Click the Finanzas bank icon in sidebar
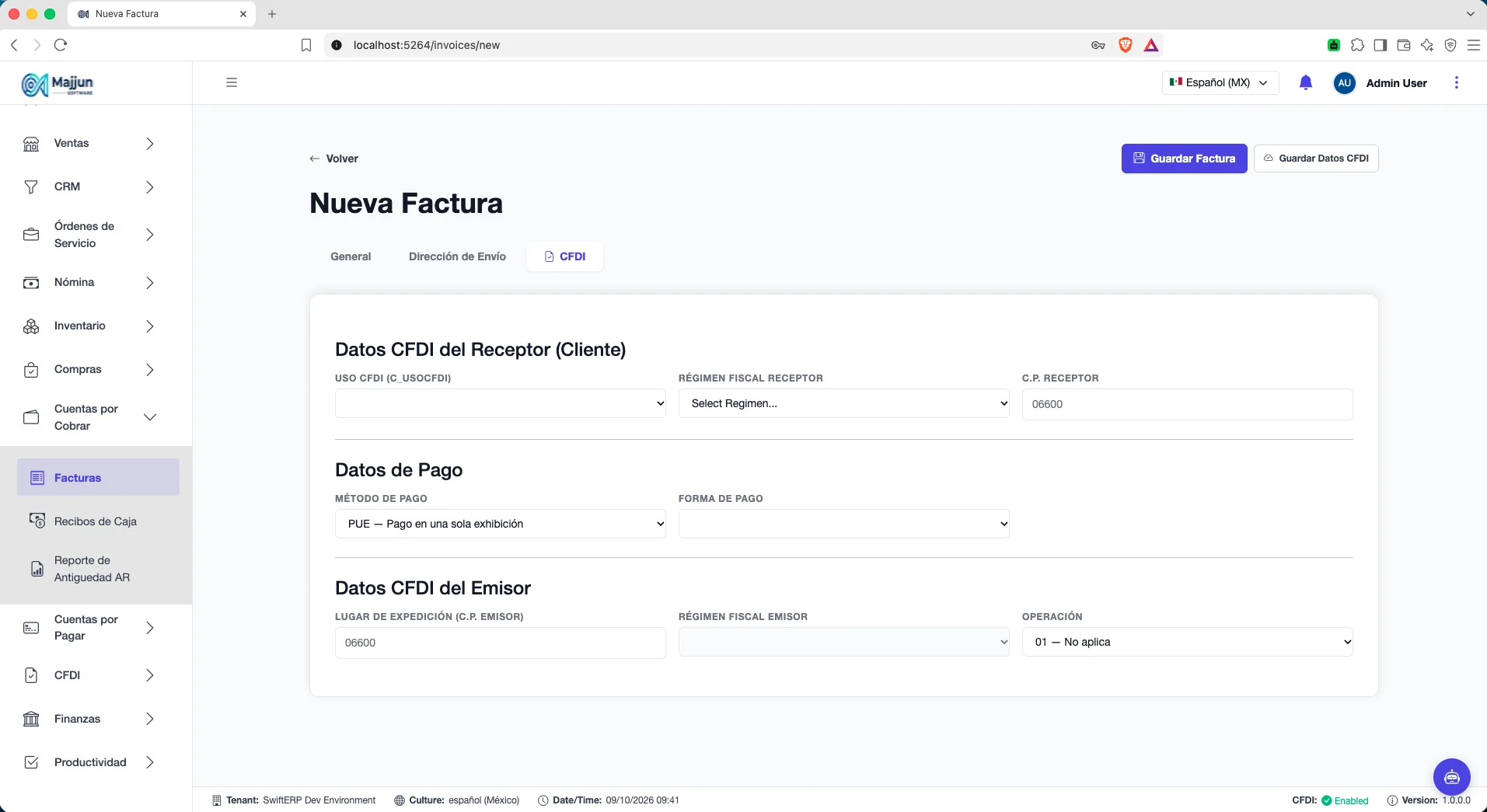This screenshot has width=1487, height=812. click(x=31, y=720)
